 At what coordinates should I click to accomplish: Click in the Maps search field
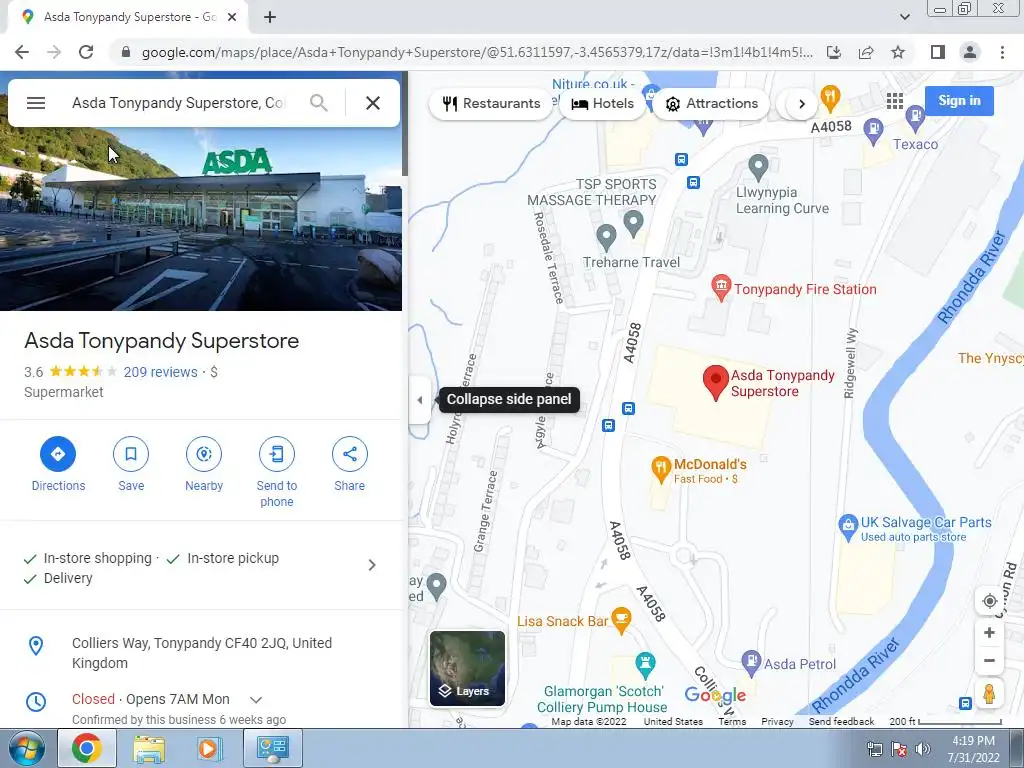click(x=179, y=103)
